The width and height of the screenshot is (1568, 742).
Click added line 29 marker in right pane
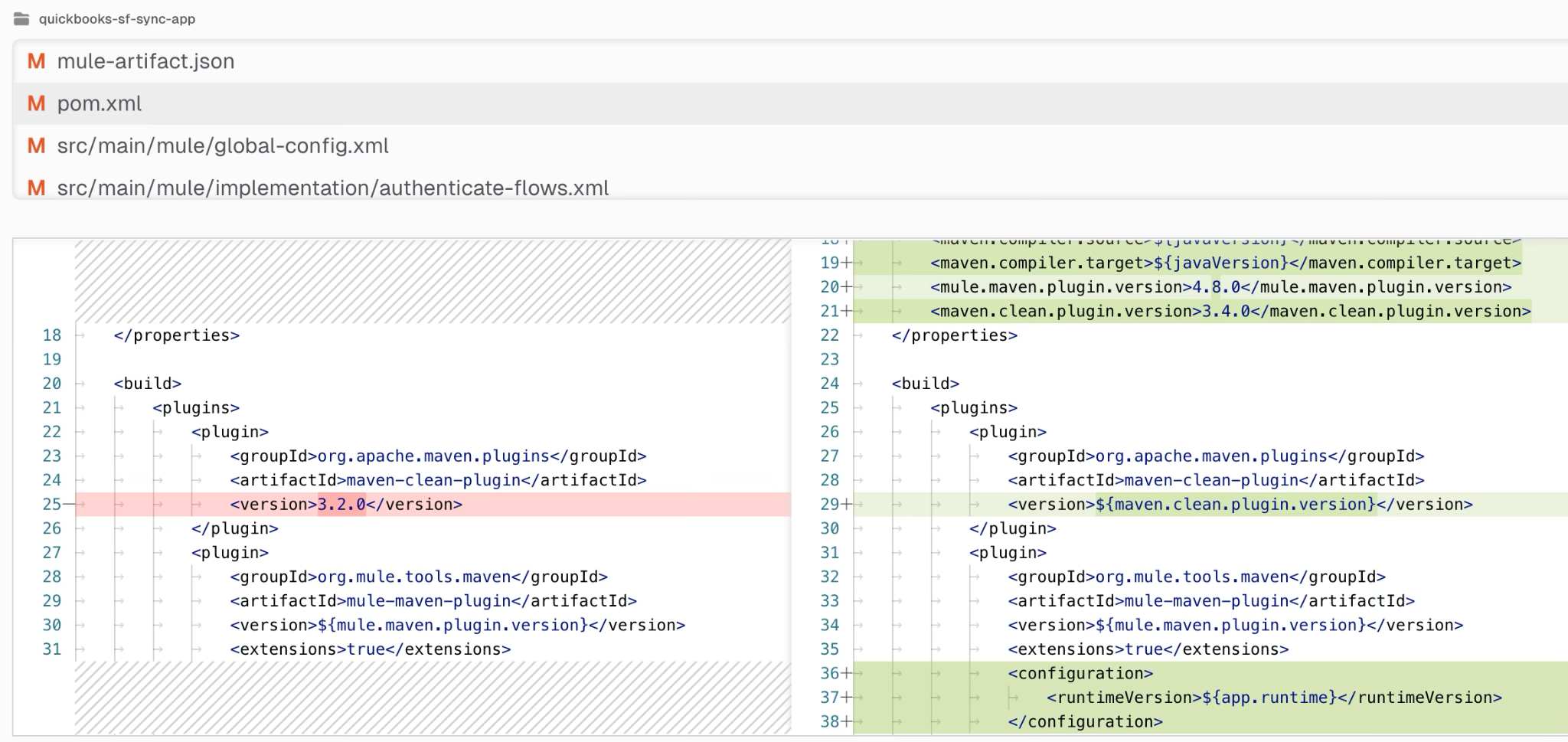[847, 504]
